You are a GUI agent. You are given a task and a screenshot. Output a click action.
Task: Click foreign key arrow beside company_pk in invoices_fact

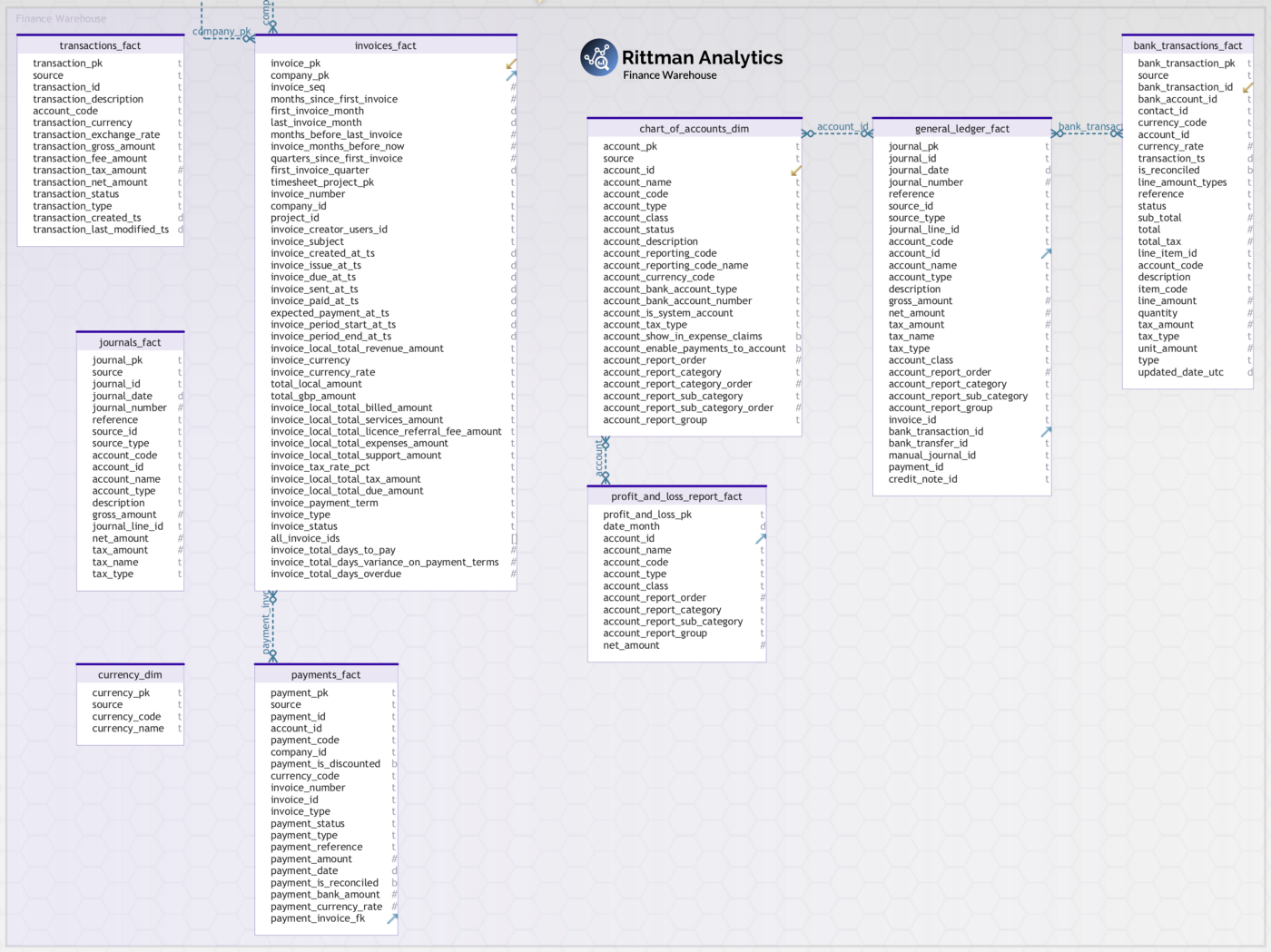click(511, 76)
